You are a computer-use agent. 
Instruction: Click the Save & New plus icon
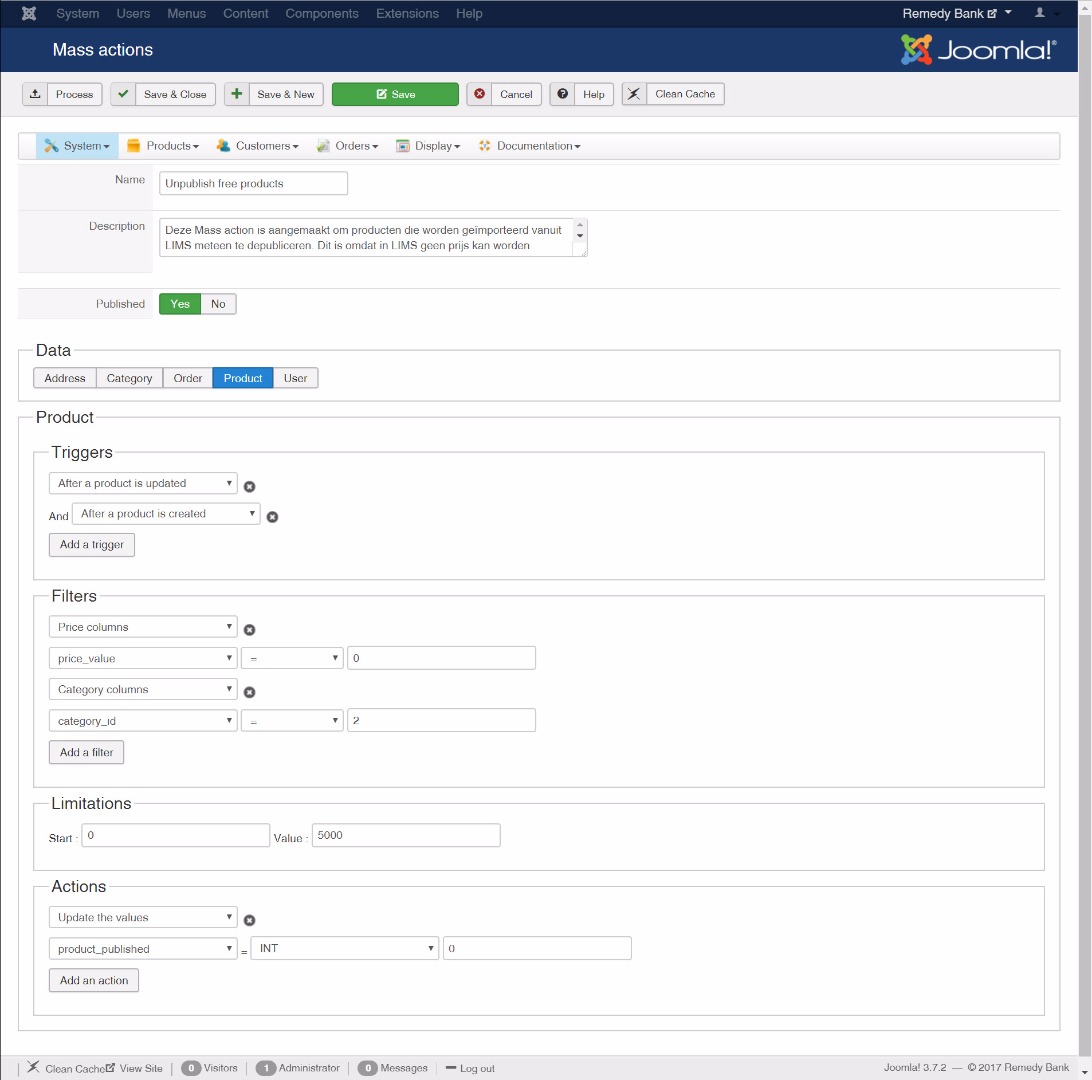pyautogui.click(x=237, y=94)
